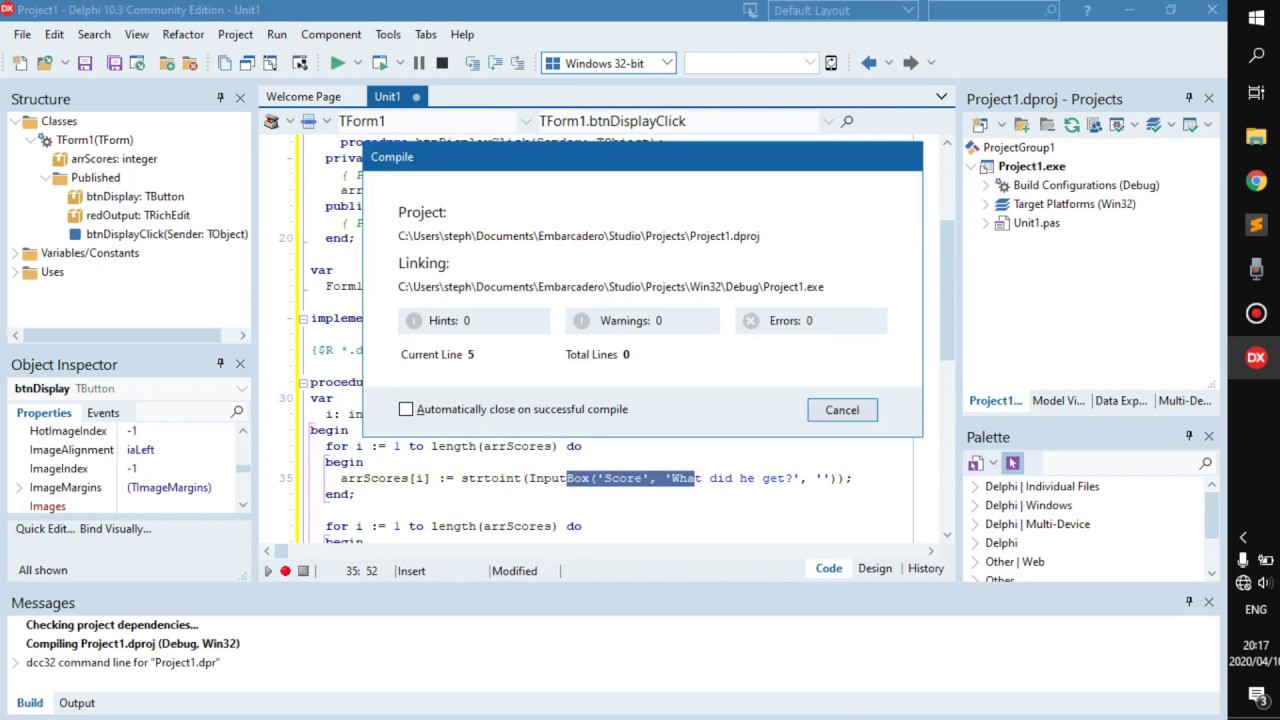The image size is (1280, 720).
Task: Click the View Form toolbar icon
Action: (x=247, y=63)
